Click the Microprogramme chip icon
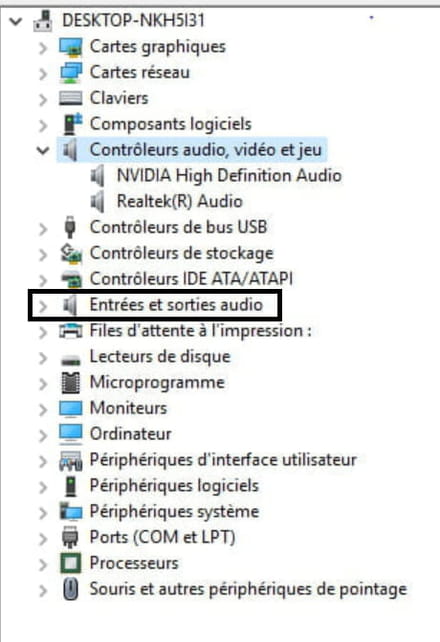The height and width of the screenshot is (642, 440). coord(71,382)
